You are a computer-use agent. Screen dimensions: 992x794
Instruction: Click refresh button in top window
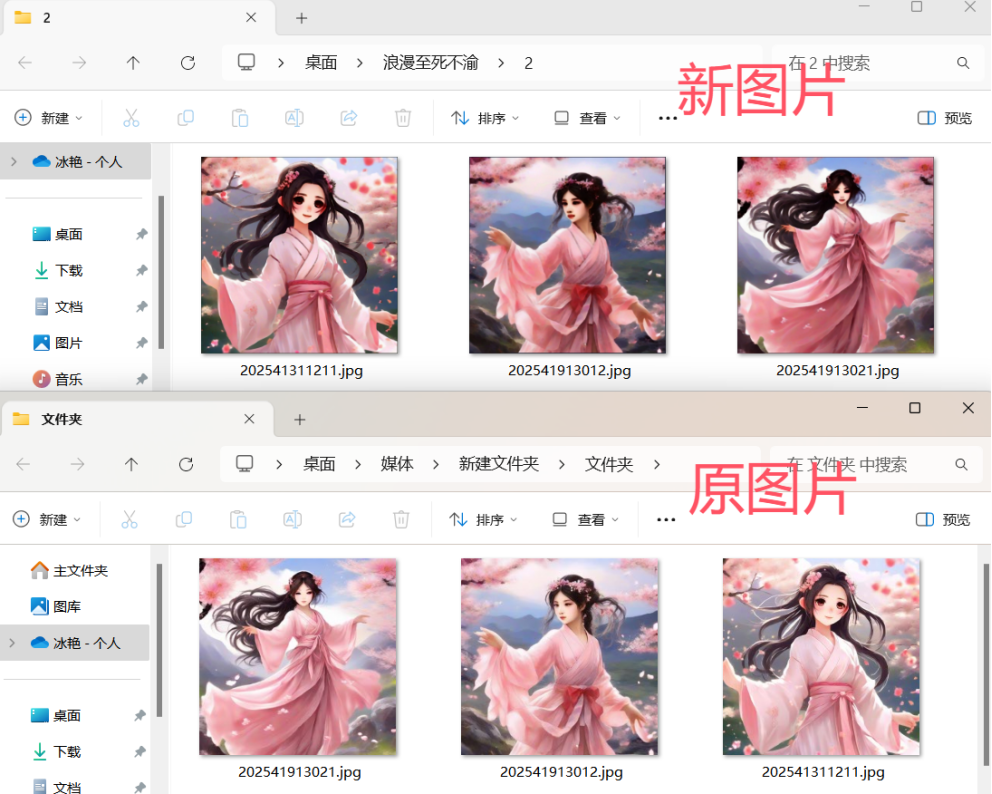187,63
